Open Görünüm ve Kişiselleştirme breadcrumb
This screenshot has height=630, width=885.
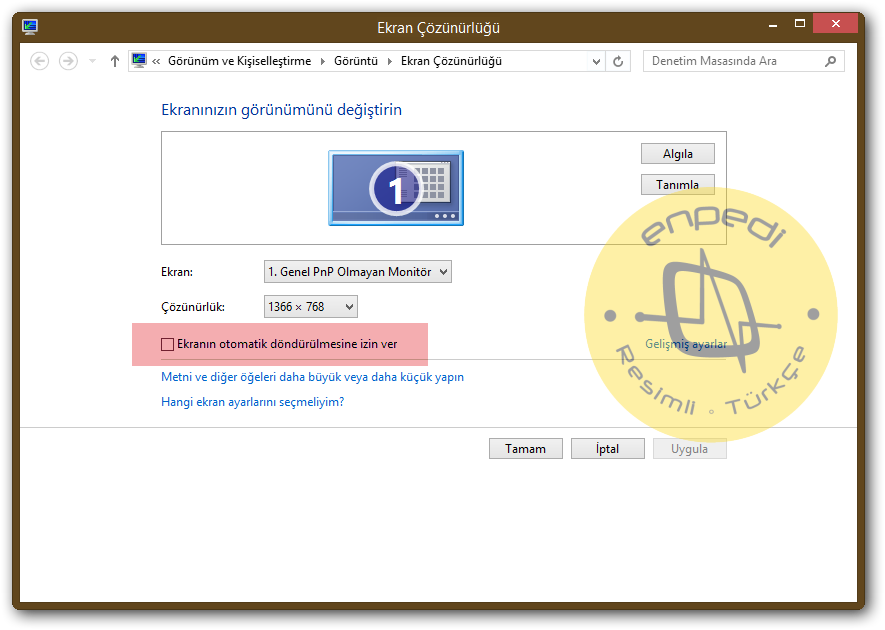pos(239,61)
